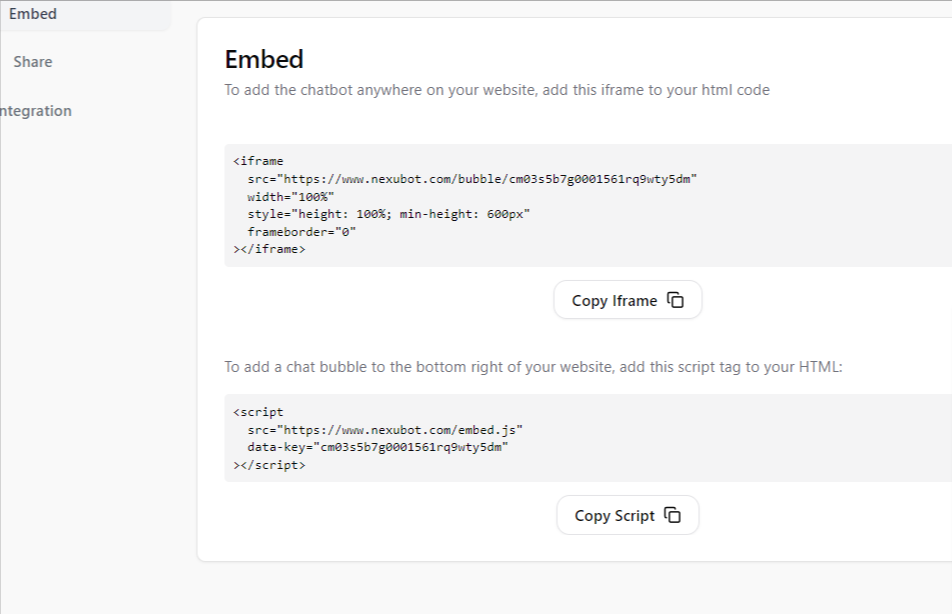
Task: Go to the Integration sidebar section
Action: tap(36, 111)
